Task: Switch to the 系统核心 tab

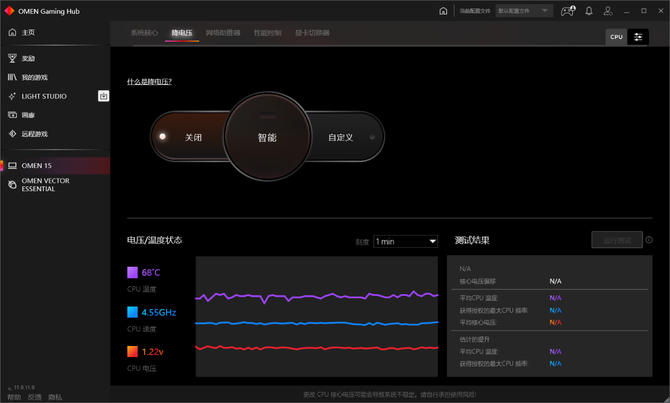Action: 144,33
